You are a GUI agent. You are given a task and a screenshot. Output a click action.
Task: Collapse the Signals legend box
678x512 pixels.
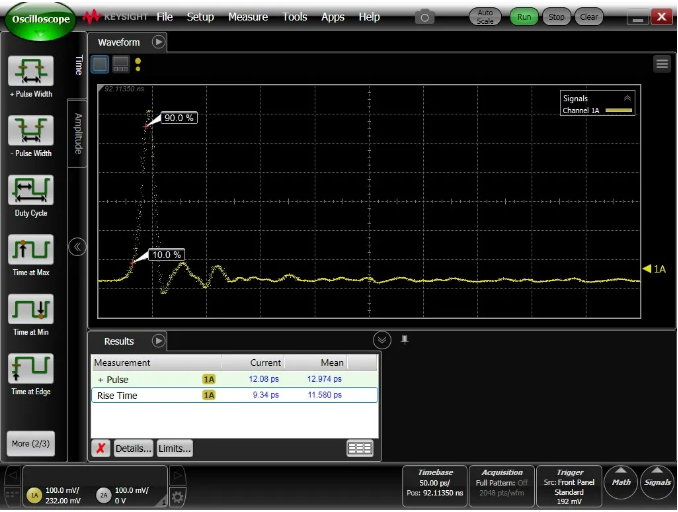pos(627,98)
